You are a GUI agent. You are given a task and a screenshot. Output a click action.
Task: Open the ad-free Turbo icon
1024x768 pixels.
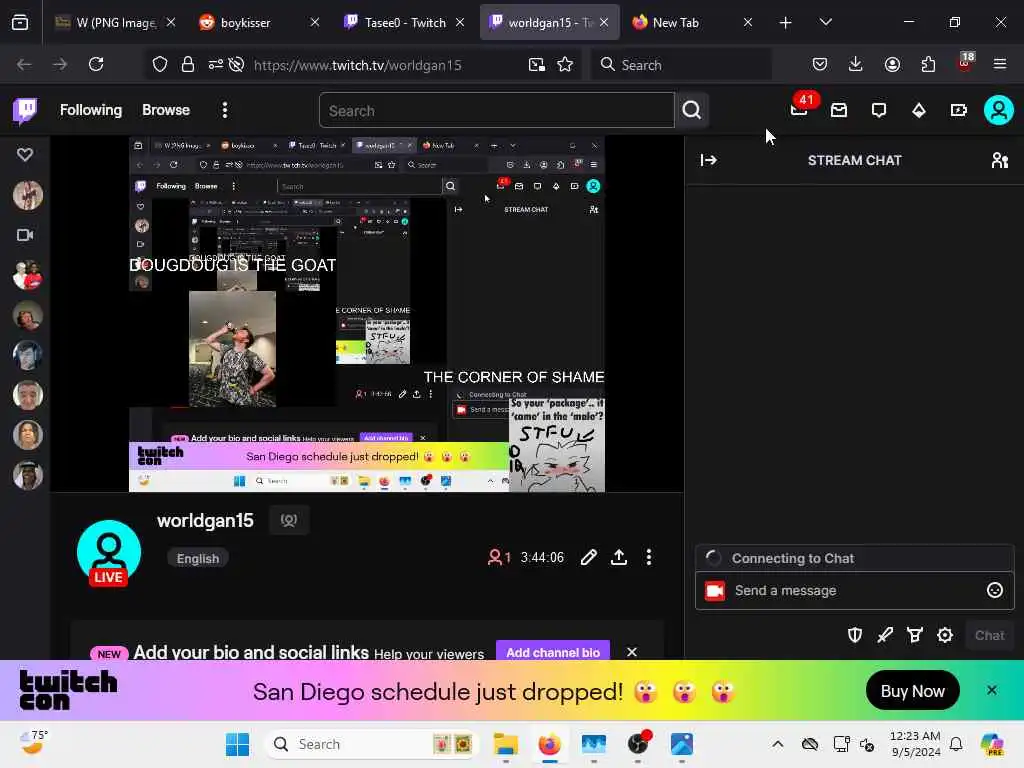(958, 110)
